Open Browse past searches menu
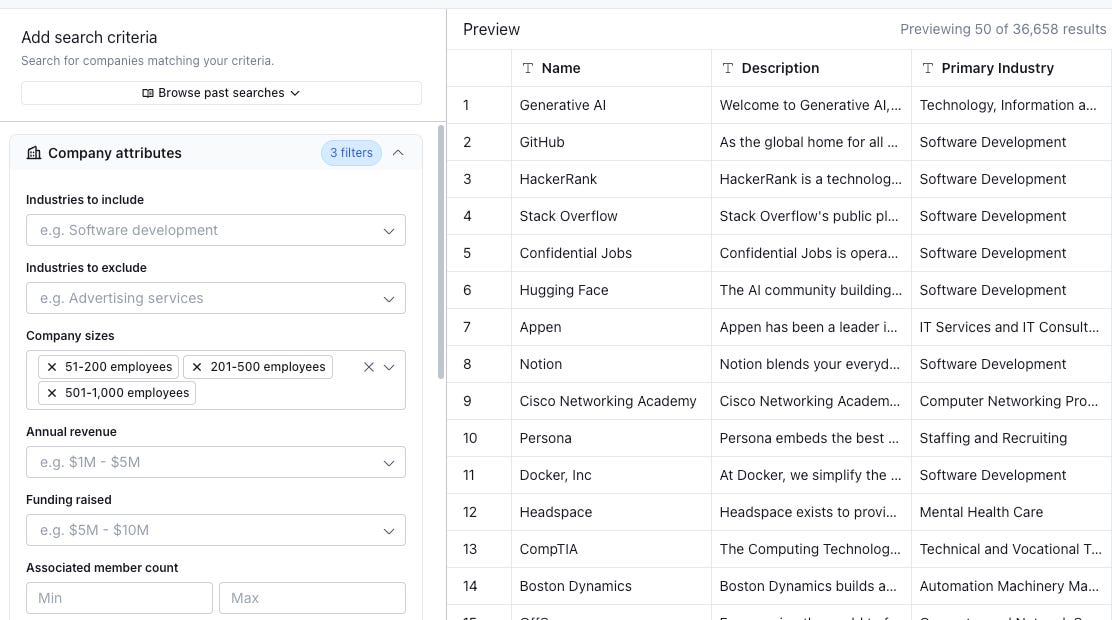This screenshot has width=1112, height=620. pyautogui.click(x=221, y=93)
